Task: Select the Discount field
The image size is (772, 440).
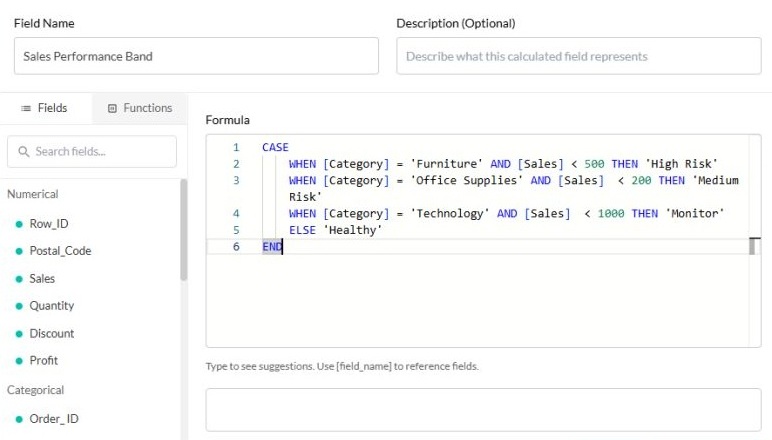Action: pyautogui.click(x=52, y=333)
